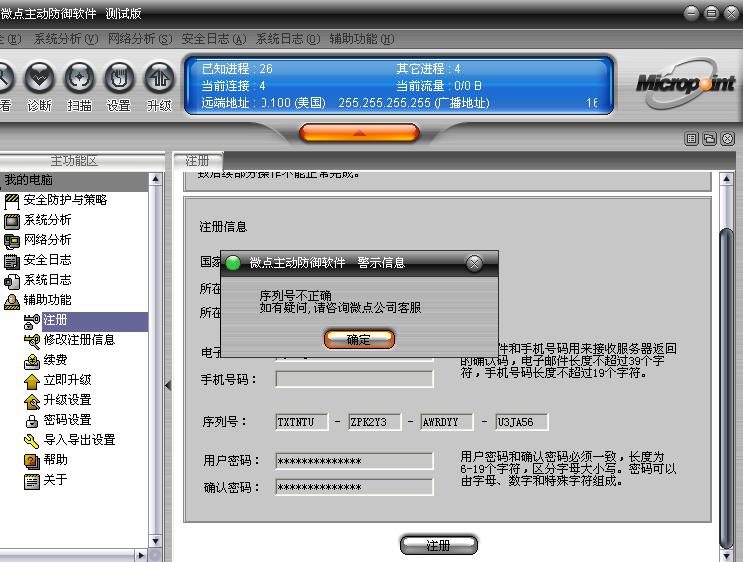Image resolution: width=743 pixels, height=562 pixels.
Task: Click the cascade panel icon under the logo
Action: 709,138
